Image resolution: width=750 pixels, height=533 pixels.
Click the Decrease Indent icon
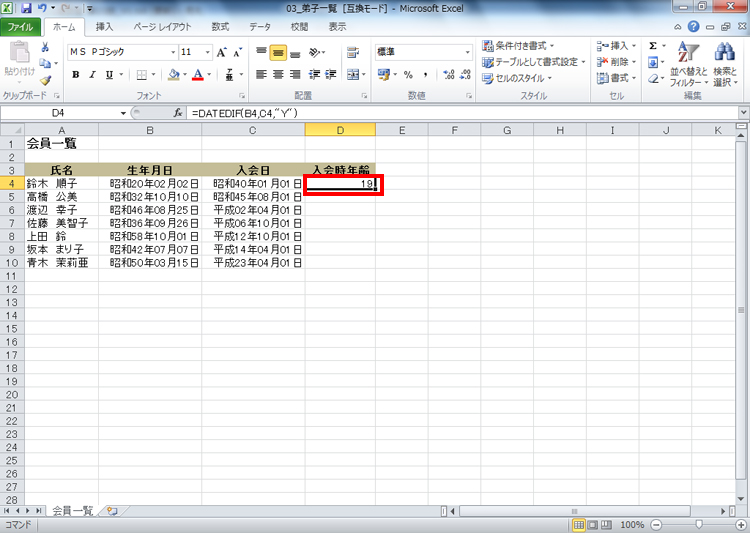tap(314, 75)
